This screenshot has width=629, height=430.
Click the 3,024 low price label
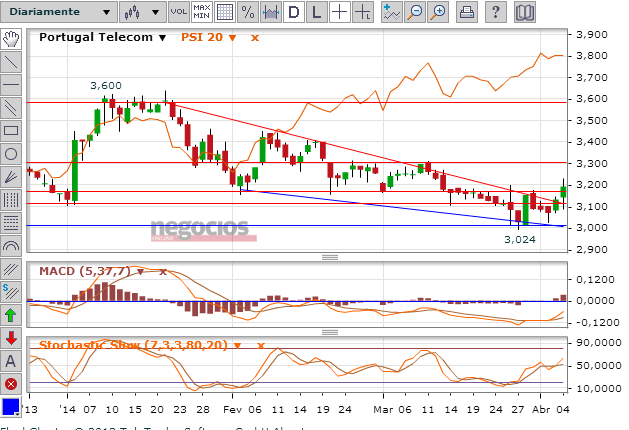click(520, 239)
